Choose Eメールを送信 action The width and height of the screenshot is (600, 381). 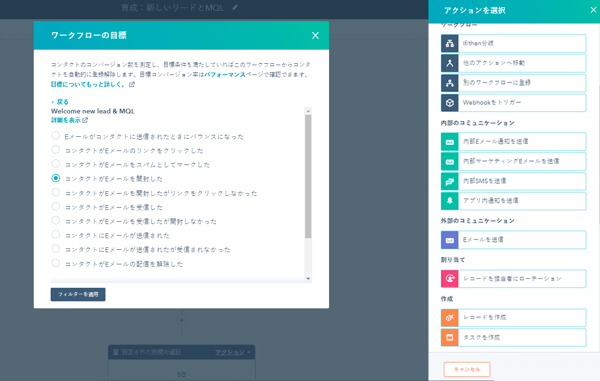click(514, 240)
